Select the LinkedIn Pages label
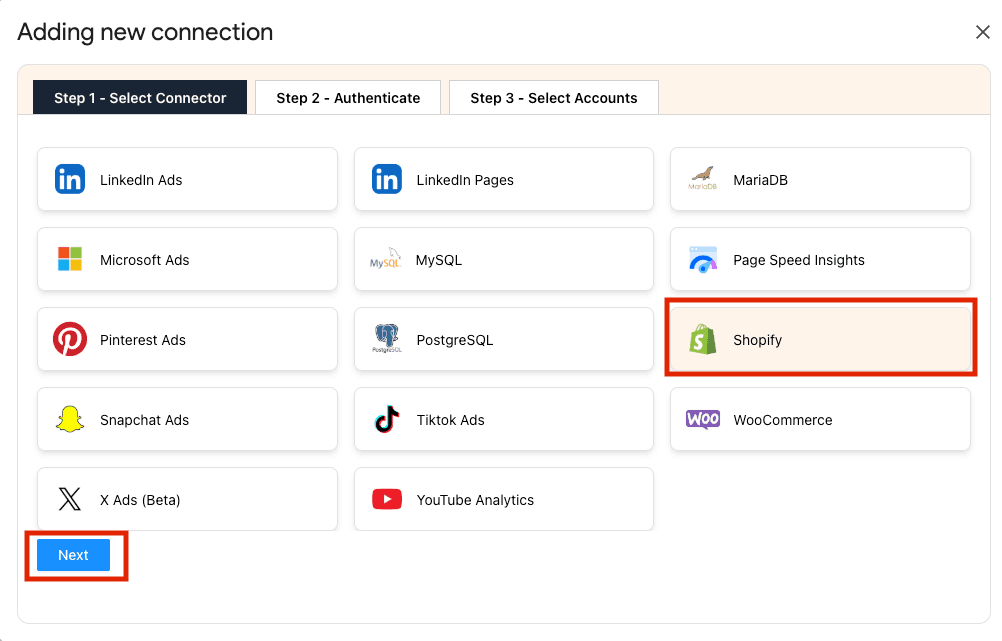Image resolution: width=1002 pixels, height=641 pixels. click(x=465, y=180)
